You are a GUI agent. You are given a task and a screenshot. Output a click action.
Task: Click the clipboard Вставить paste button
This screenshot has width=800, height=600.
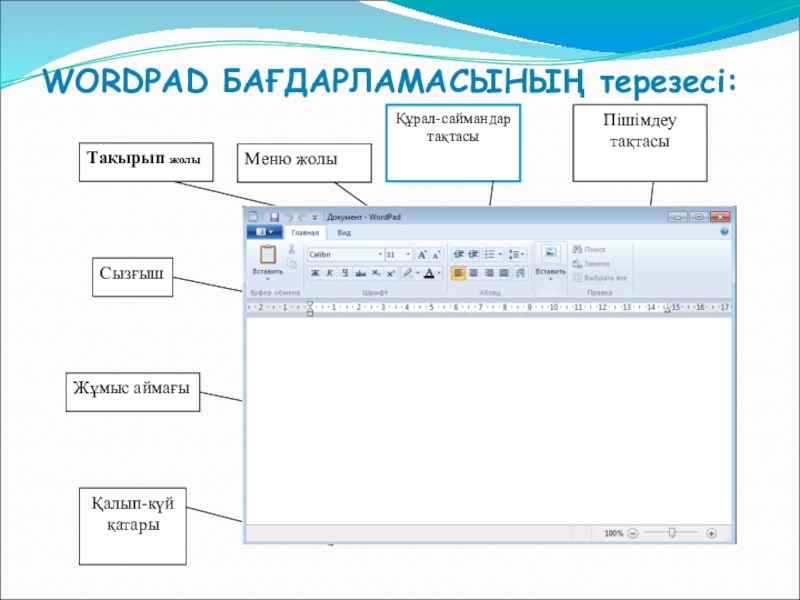[267, 260]
